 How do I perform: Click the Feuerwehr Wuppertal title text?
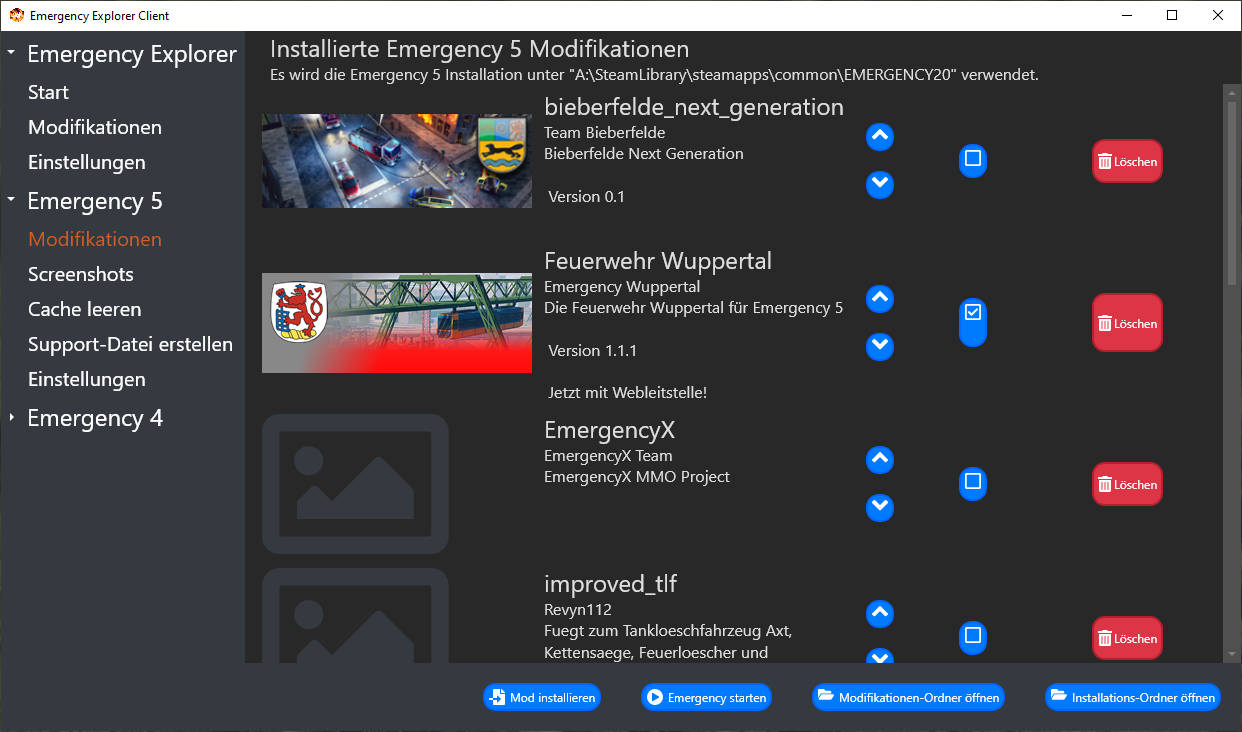[658, 261]
